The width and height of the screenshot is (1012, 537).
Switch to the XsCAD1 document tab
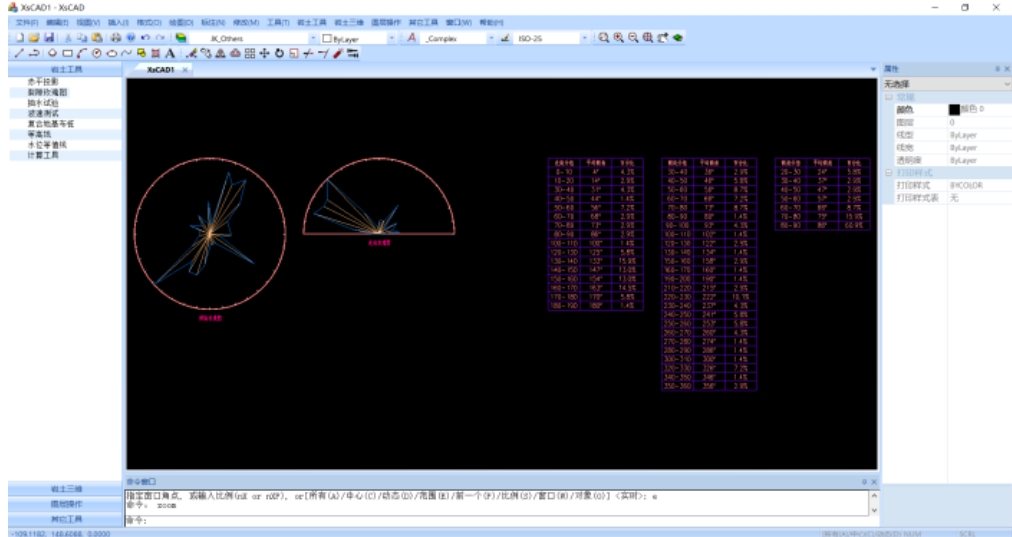click(161, 70)
